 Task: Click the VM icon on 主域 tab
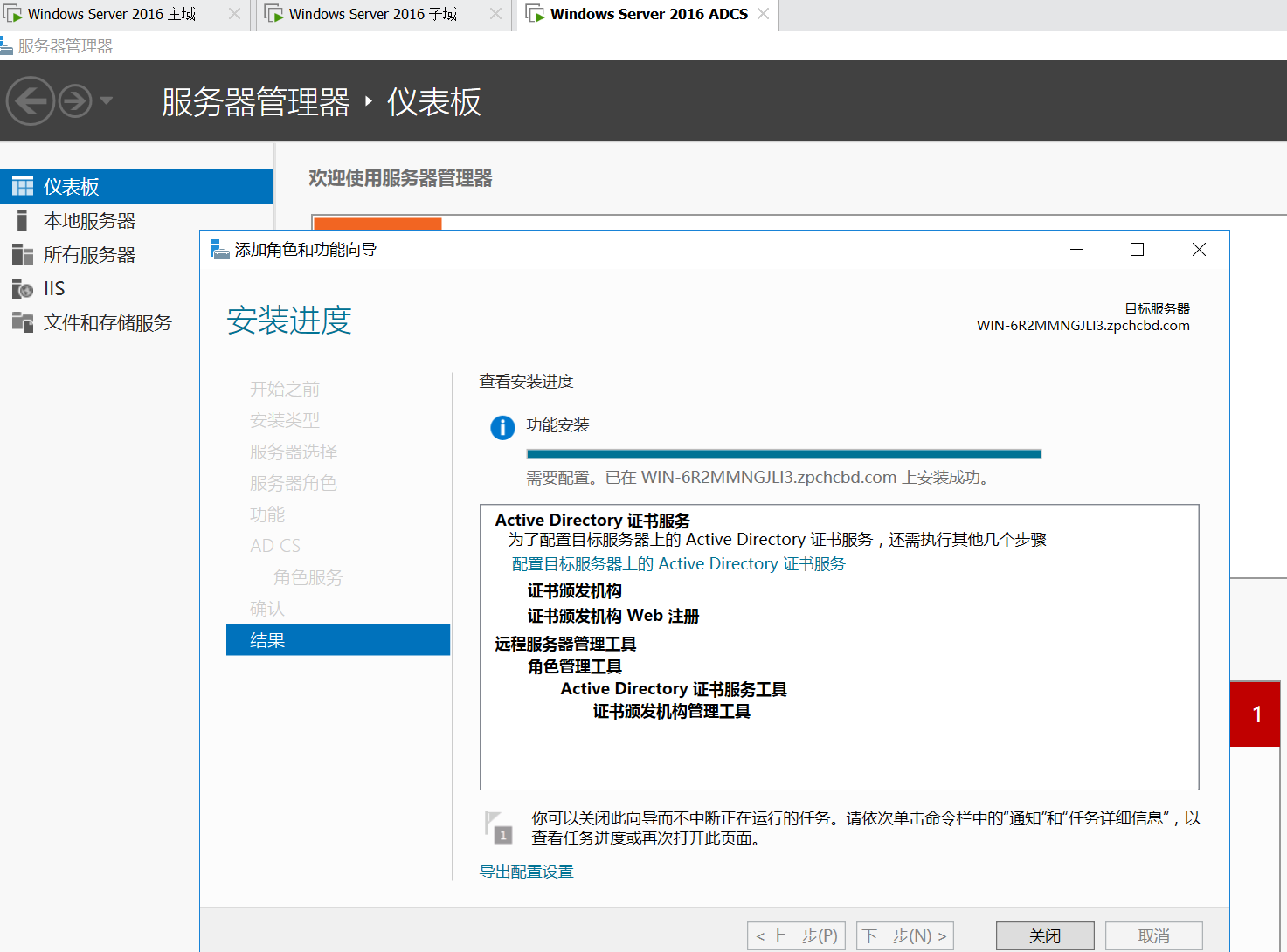coord(13,14)
